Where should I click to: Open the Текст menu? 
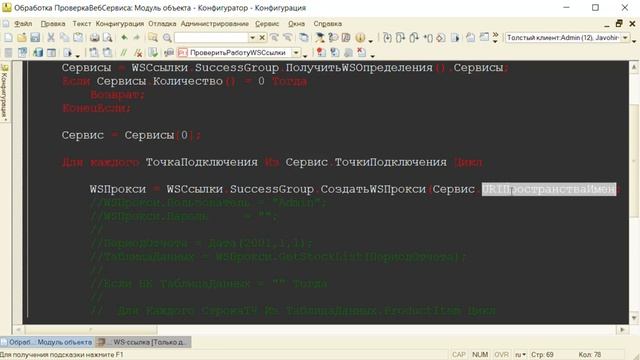pos(82,24)
